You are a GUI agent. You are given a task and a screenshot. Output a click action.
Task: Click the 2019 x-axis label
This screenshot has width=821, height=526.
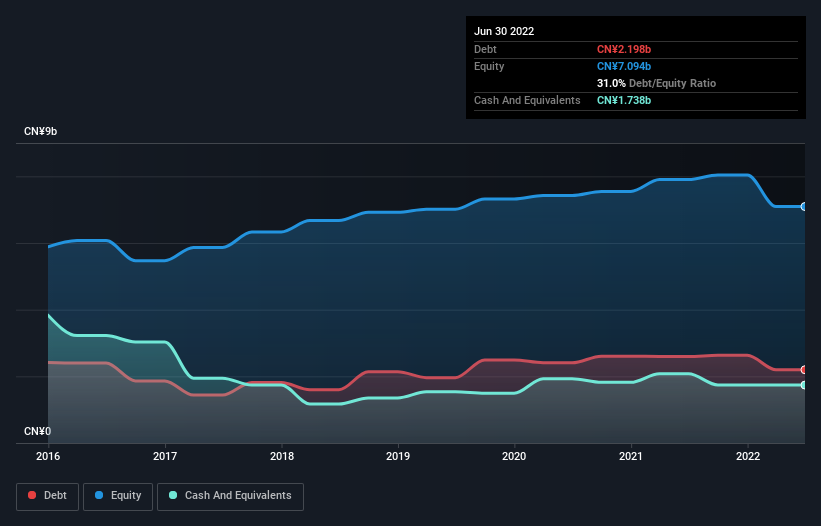[x=398, y=456]
